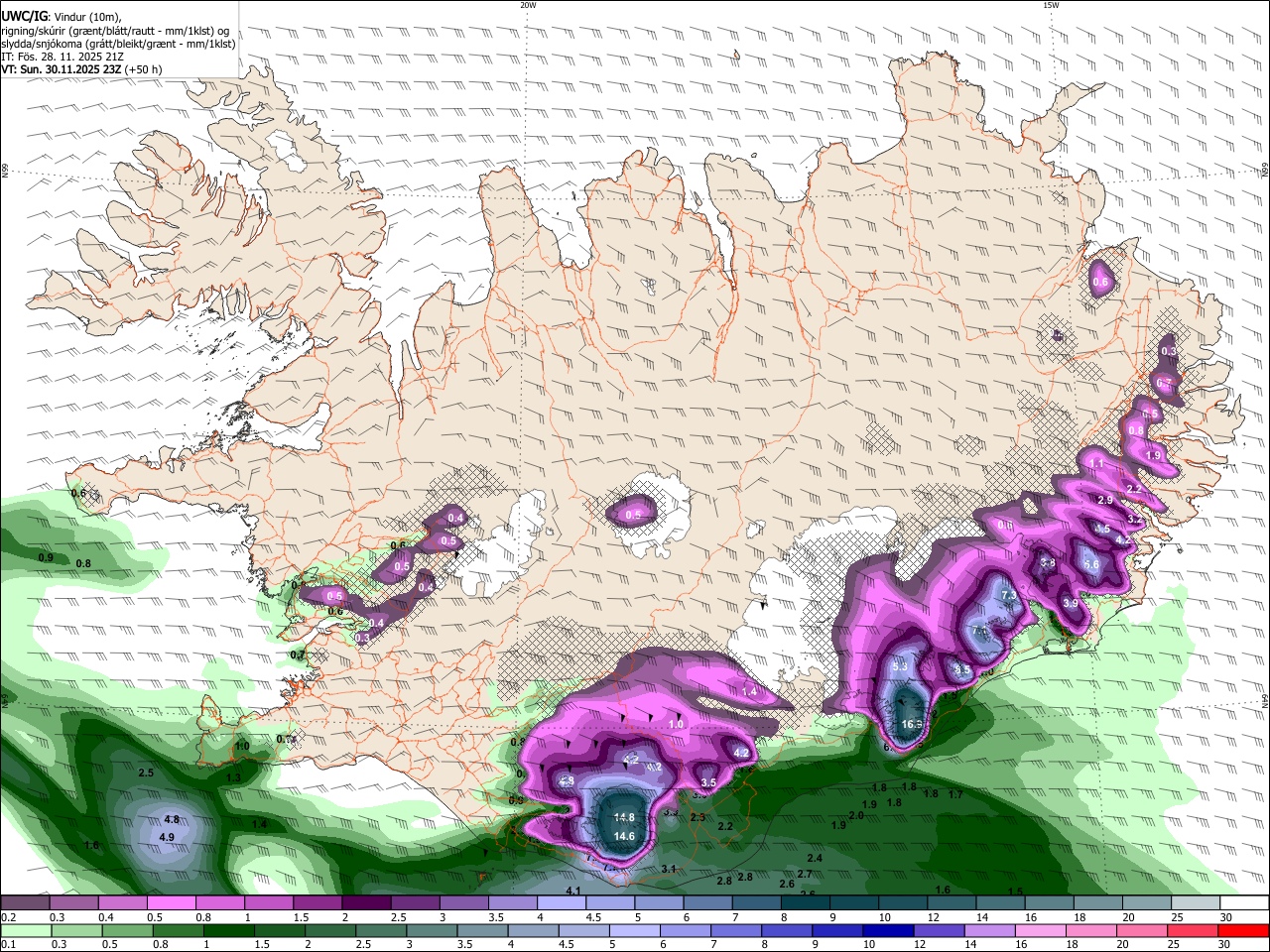
Task: Click the 'IT: Fös. 28. 11. 2025 21Z' line
Action: (x=63, y=57)
